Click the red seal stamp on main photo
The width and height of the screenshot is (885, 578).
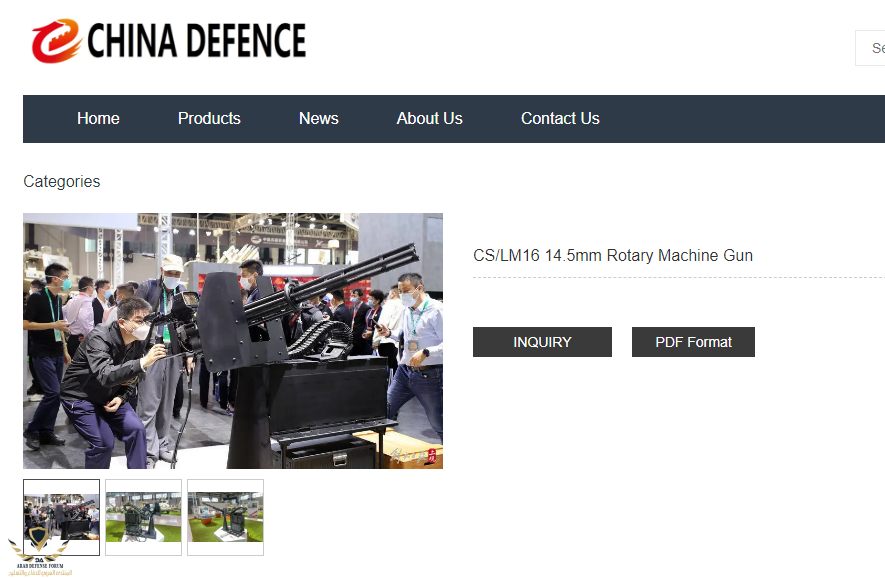pyautogui.click(x=431, y=456)
